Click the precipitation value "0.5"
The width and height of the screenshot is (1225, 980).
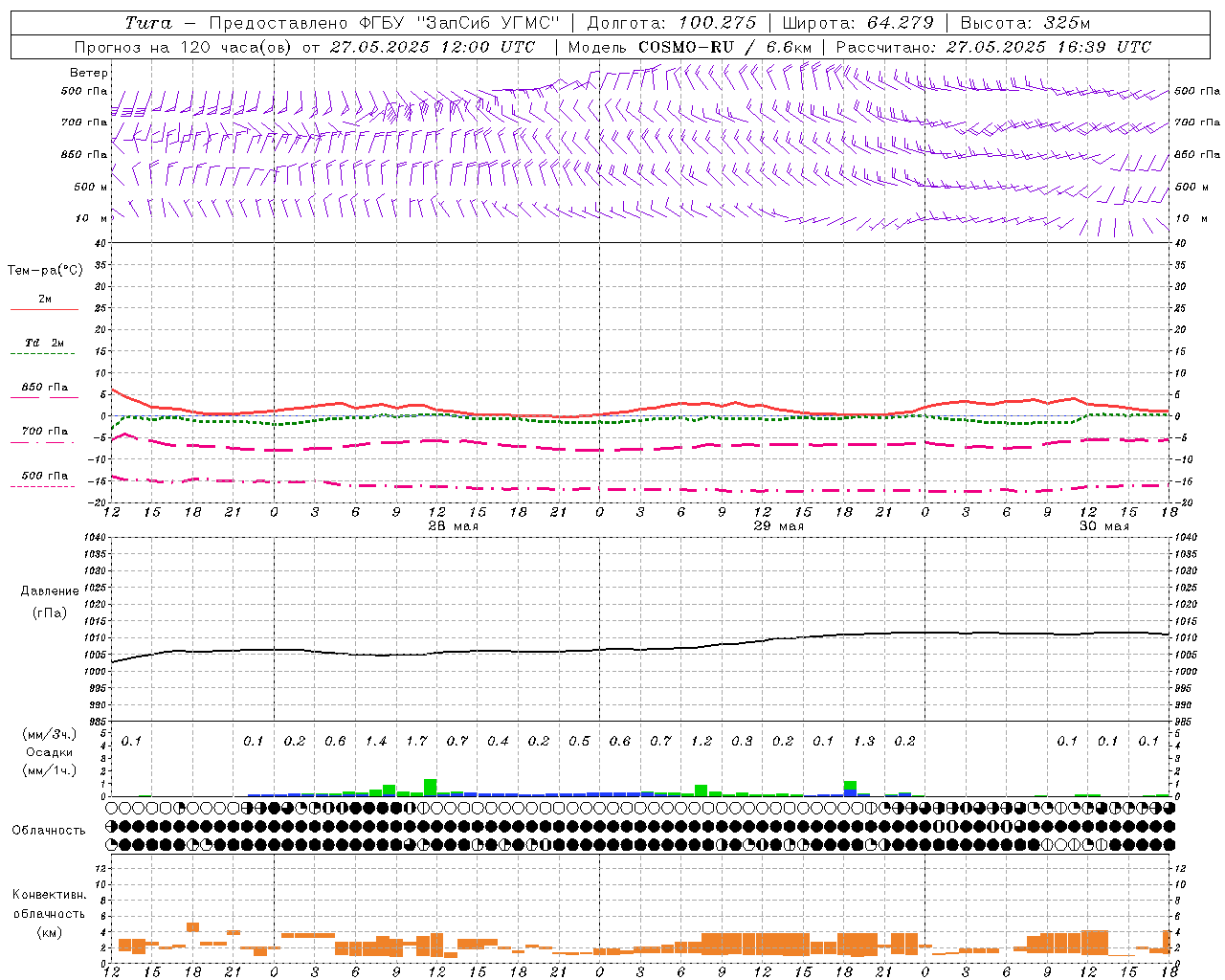click(579, 742)
